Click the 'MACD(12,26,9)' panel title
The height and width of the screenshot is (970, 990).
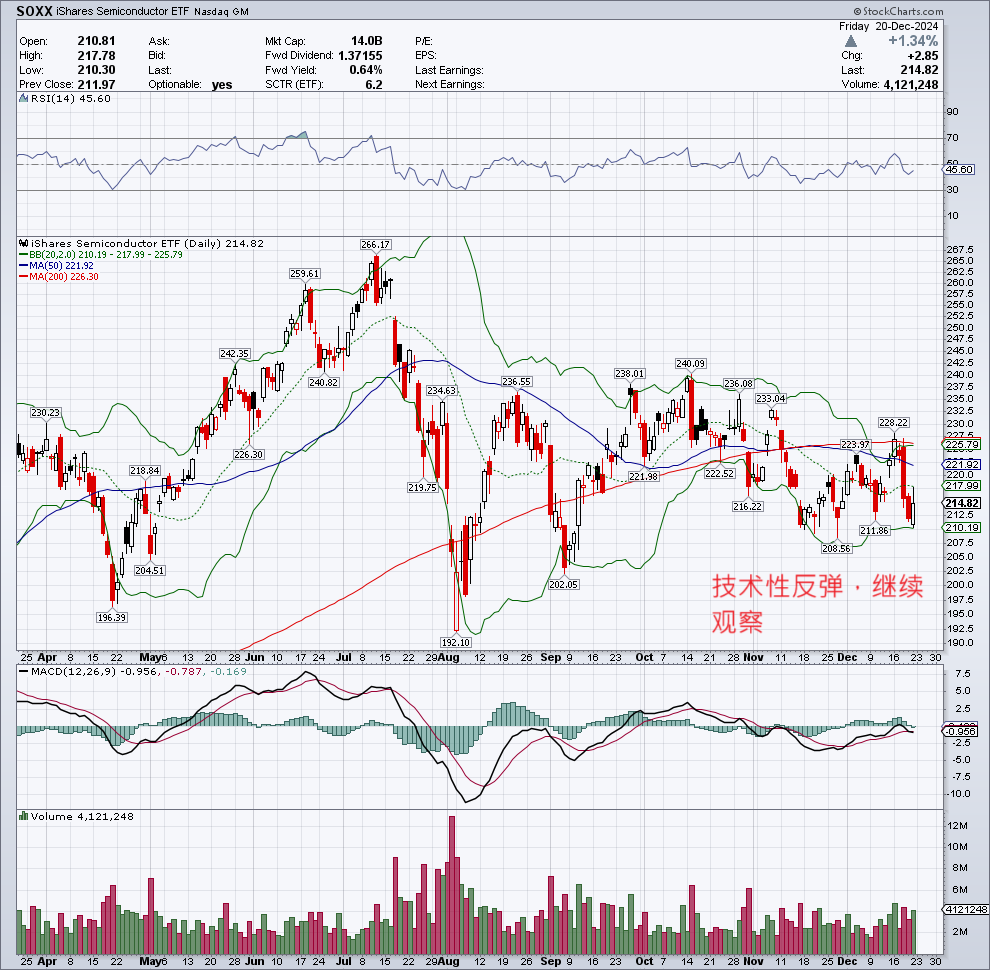[73, 671]
